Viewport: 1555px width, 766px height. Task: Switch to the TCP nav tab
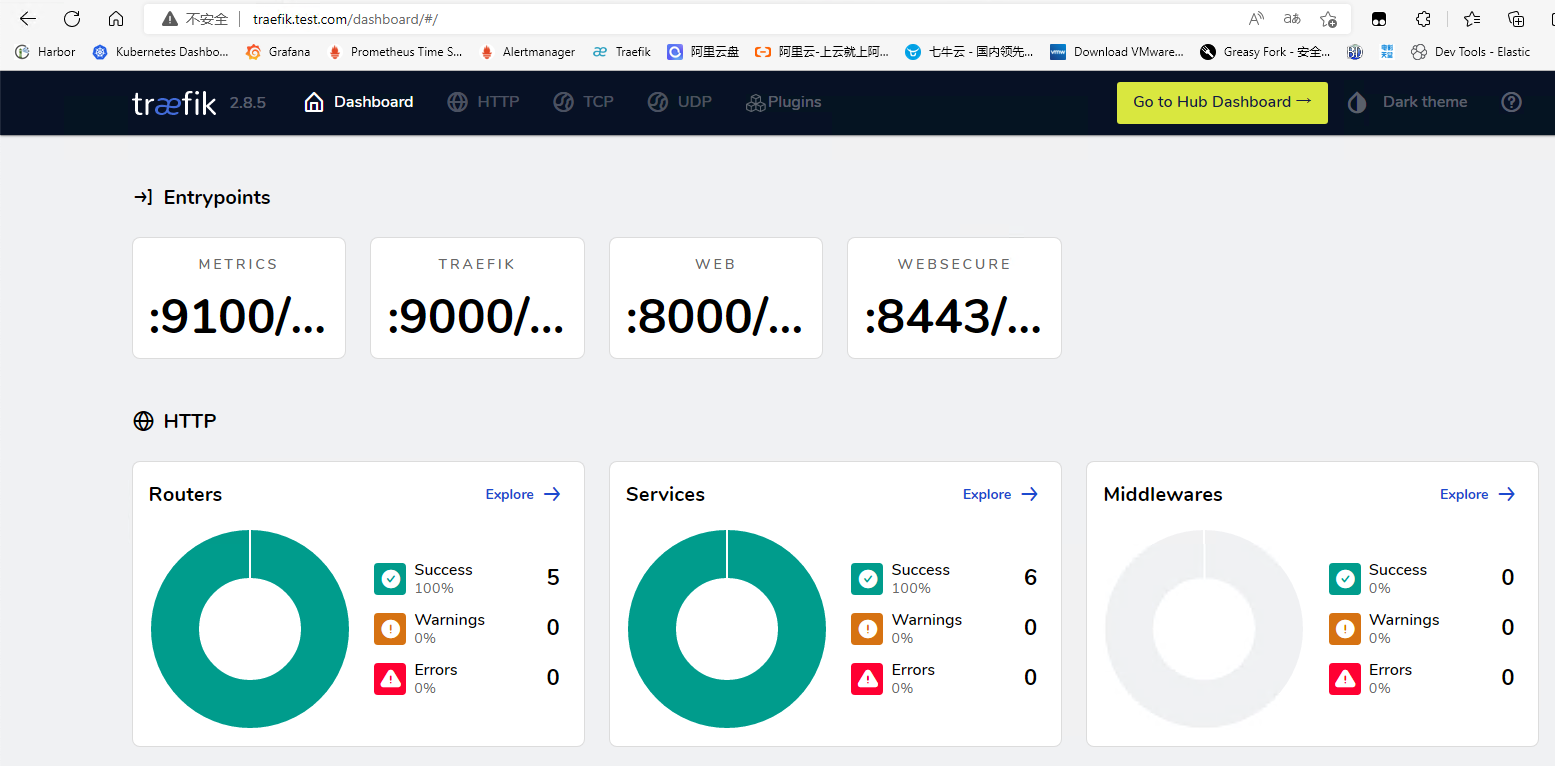pyautogui.click(x=583, y=102)
